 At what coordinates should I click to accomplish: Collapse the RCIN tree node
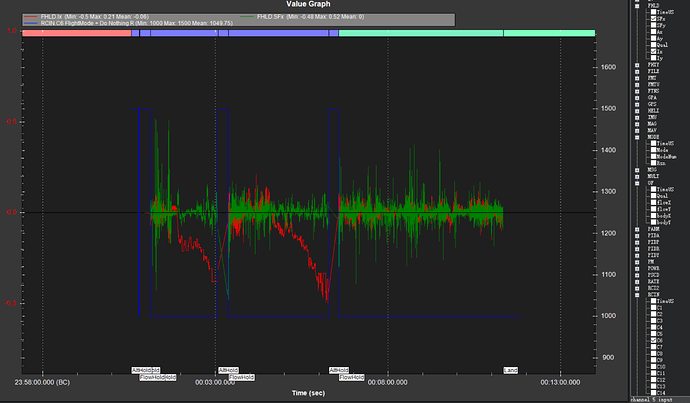pos(637,295)
